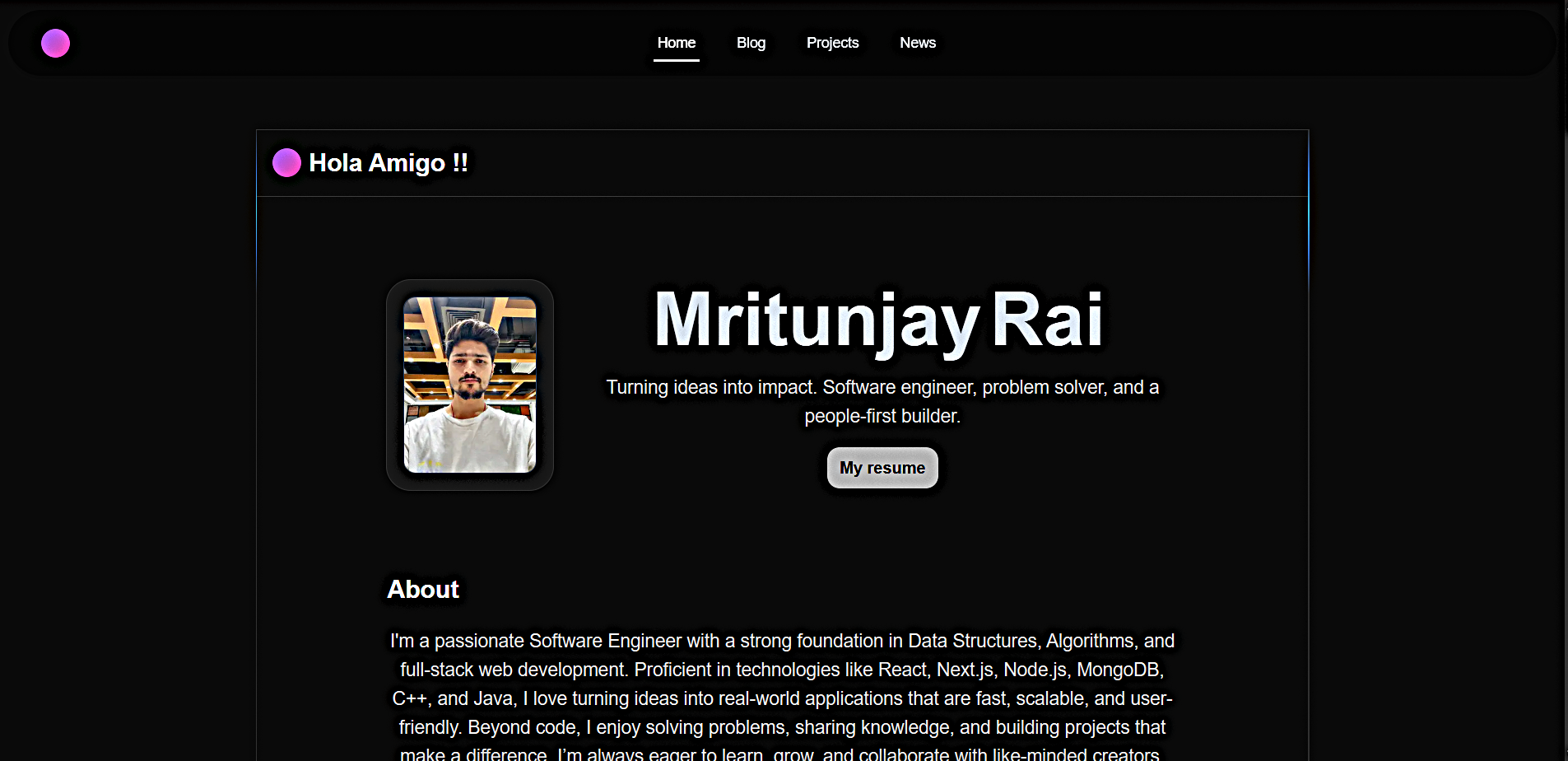Navigate to the News section
The image size is (1568, 761).
click(917, 42)
